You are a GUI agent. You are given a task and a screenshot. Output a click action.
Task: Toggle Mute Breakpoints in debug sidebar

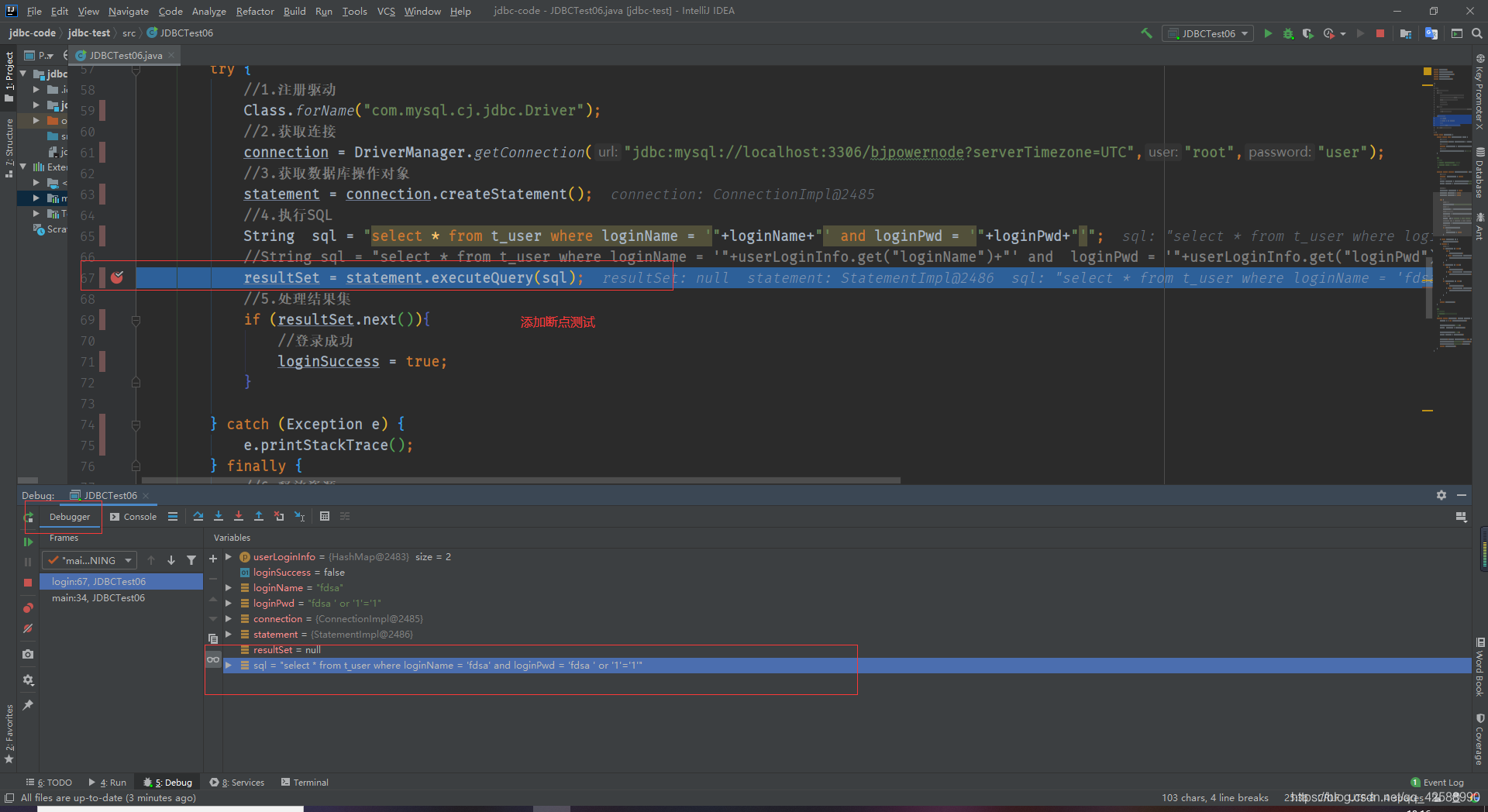point(28,628)
